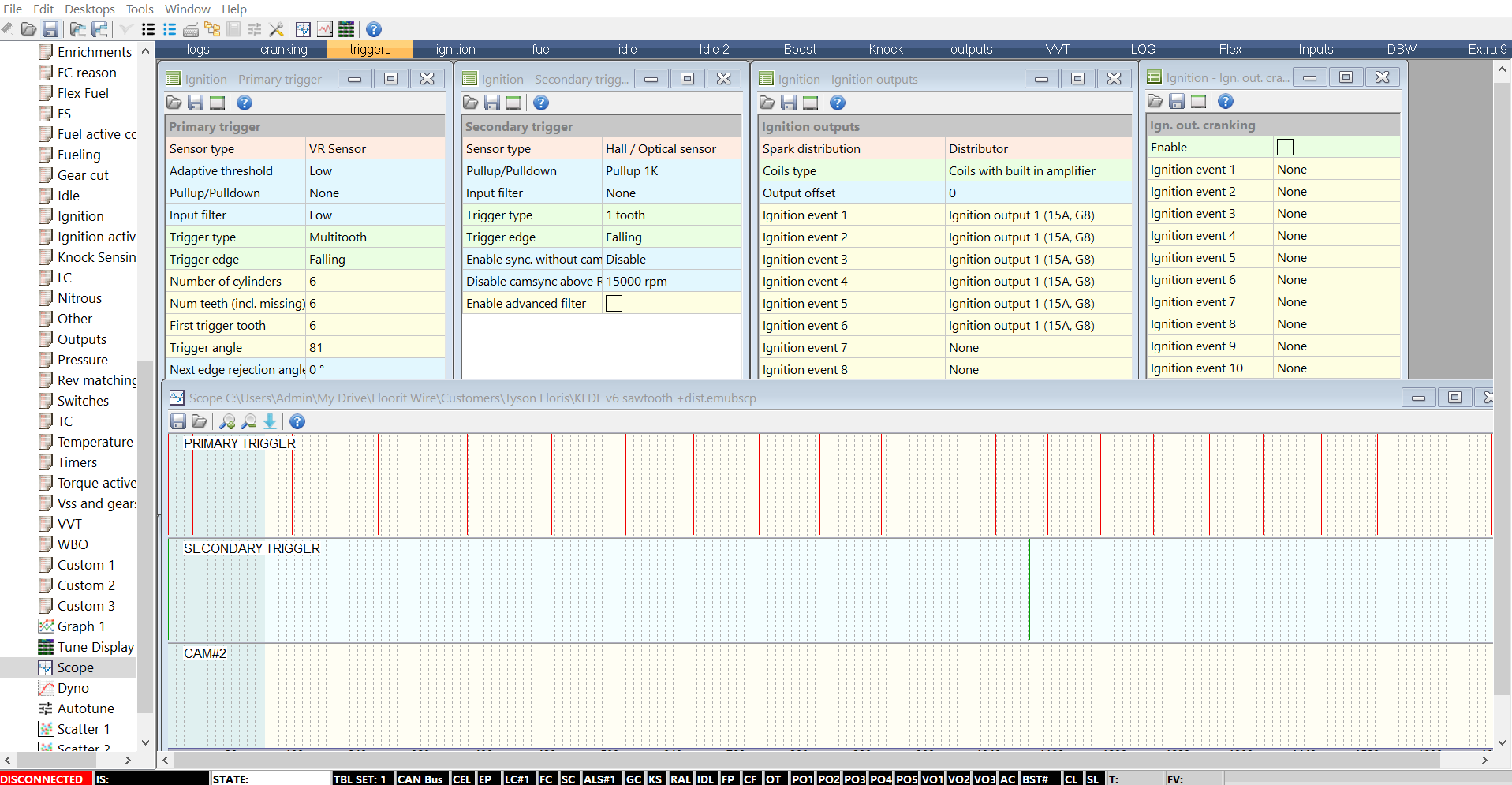Viewport: 1512px width, 785px height.
Task: Click the red graph log icon
Action: [x=325, y=29]
